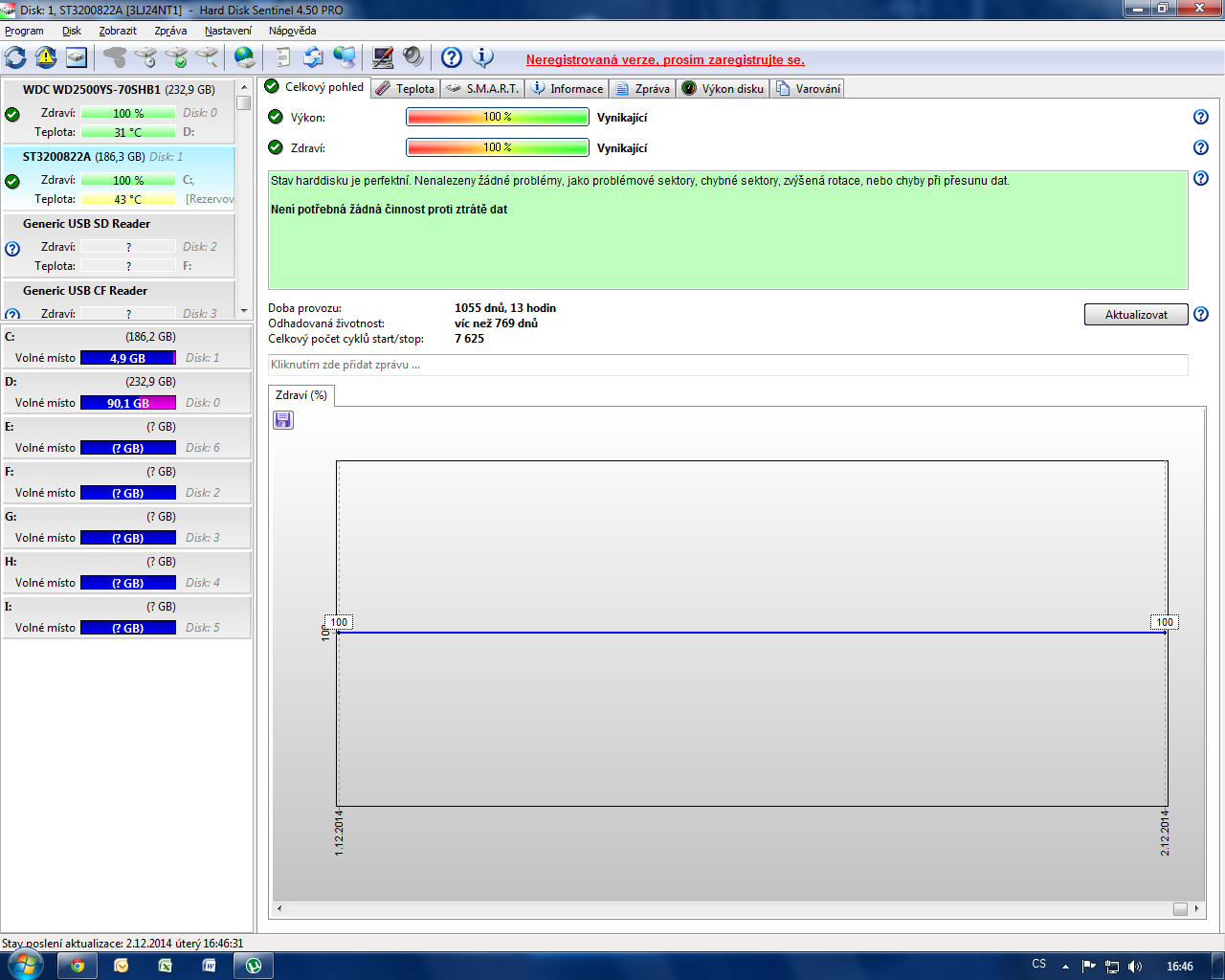Click help icon next to Výkon row
The width and height of the screenshot is (1225, 980).
coord(1201,117)
